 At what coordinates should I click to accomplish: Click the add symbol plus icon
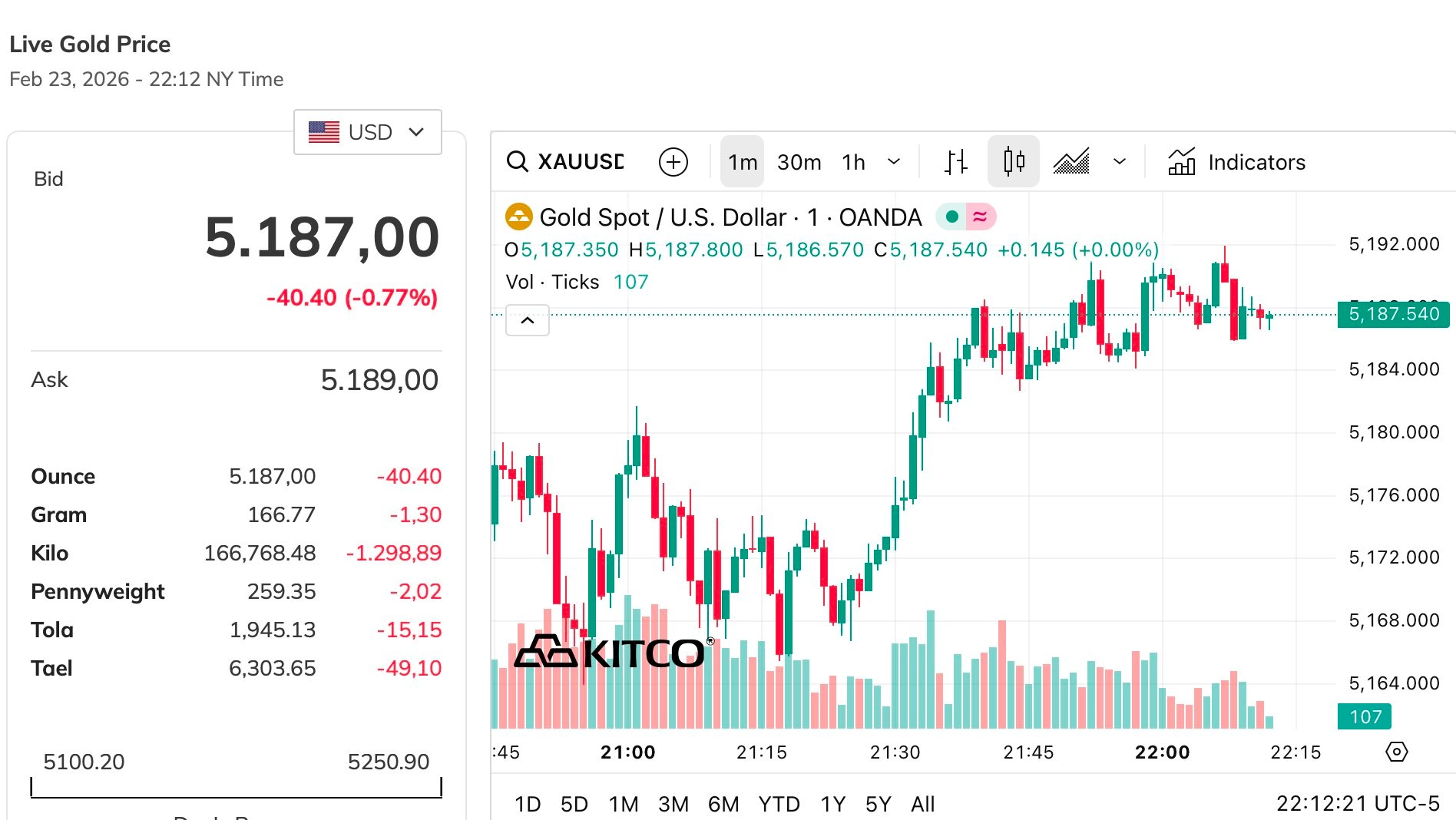(x=673, y=162)
